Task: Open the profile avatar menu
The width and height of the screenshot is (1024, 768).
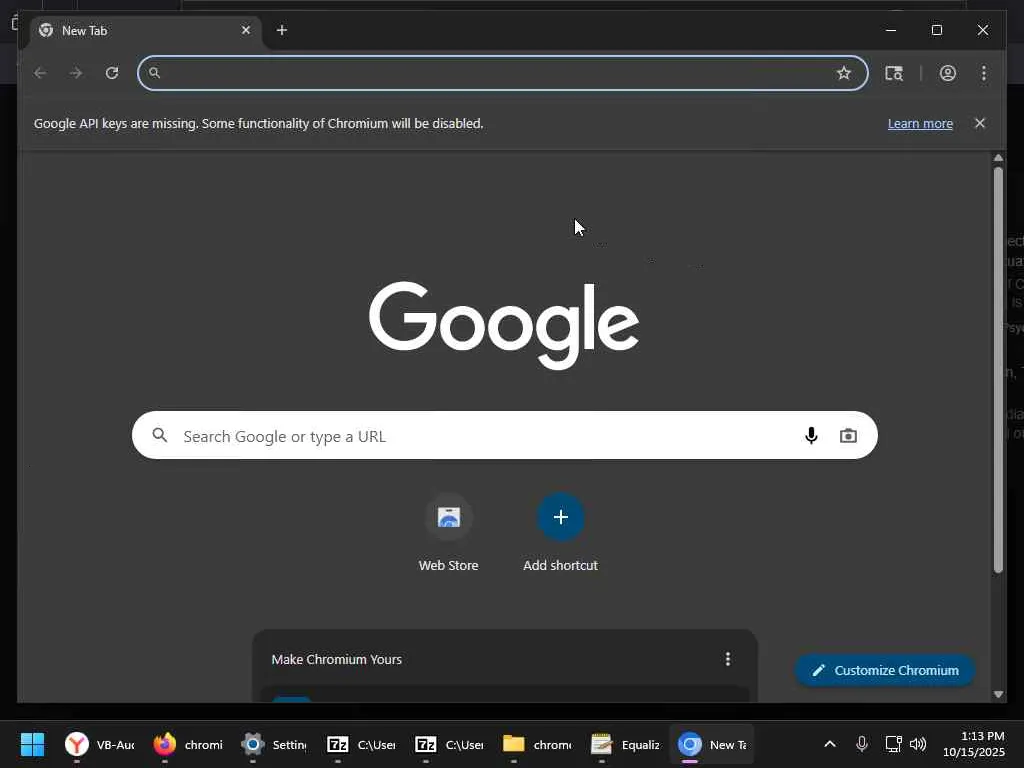Action: [948, 73]
